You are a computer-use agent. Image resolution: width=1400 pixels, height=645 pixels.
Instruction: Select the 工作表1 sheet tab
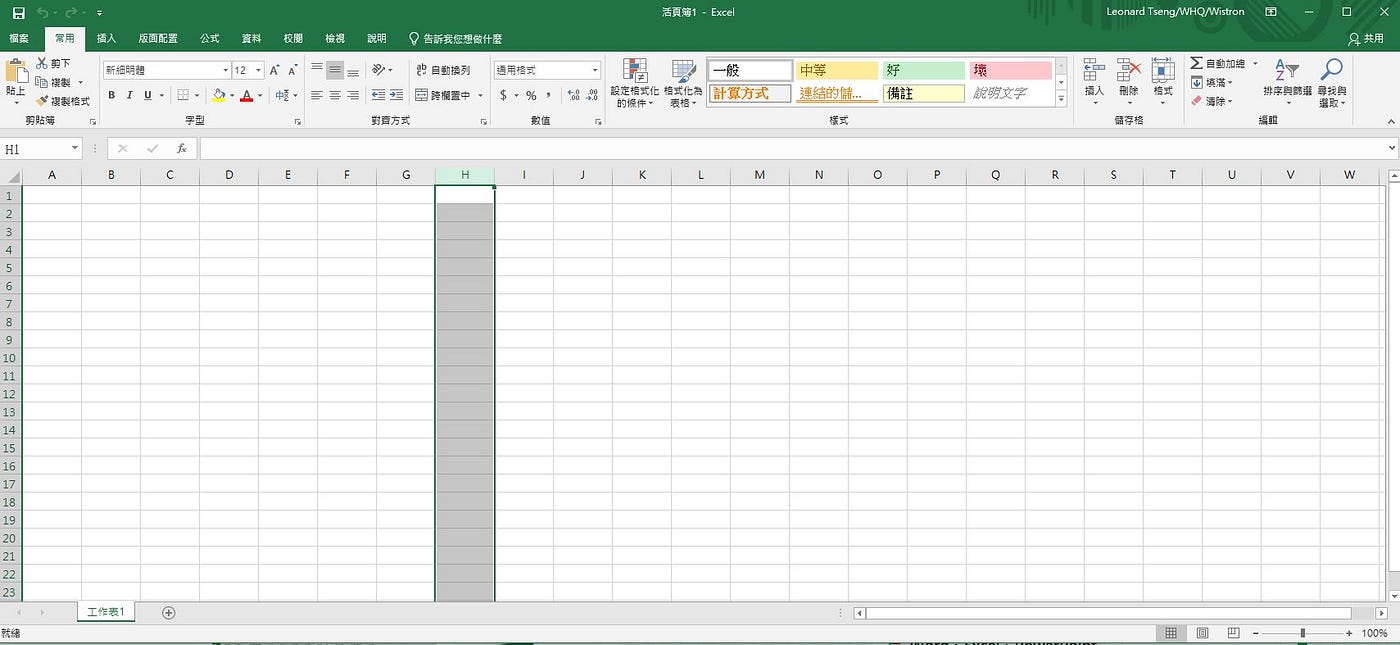tap(106, 612)
